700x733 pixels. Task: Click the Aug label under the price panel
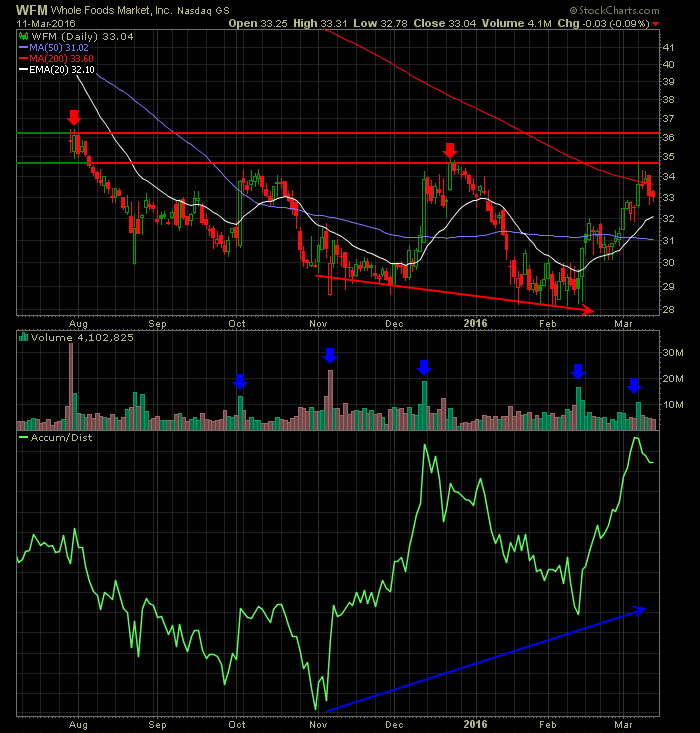[x=78, y=323]
